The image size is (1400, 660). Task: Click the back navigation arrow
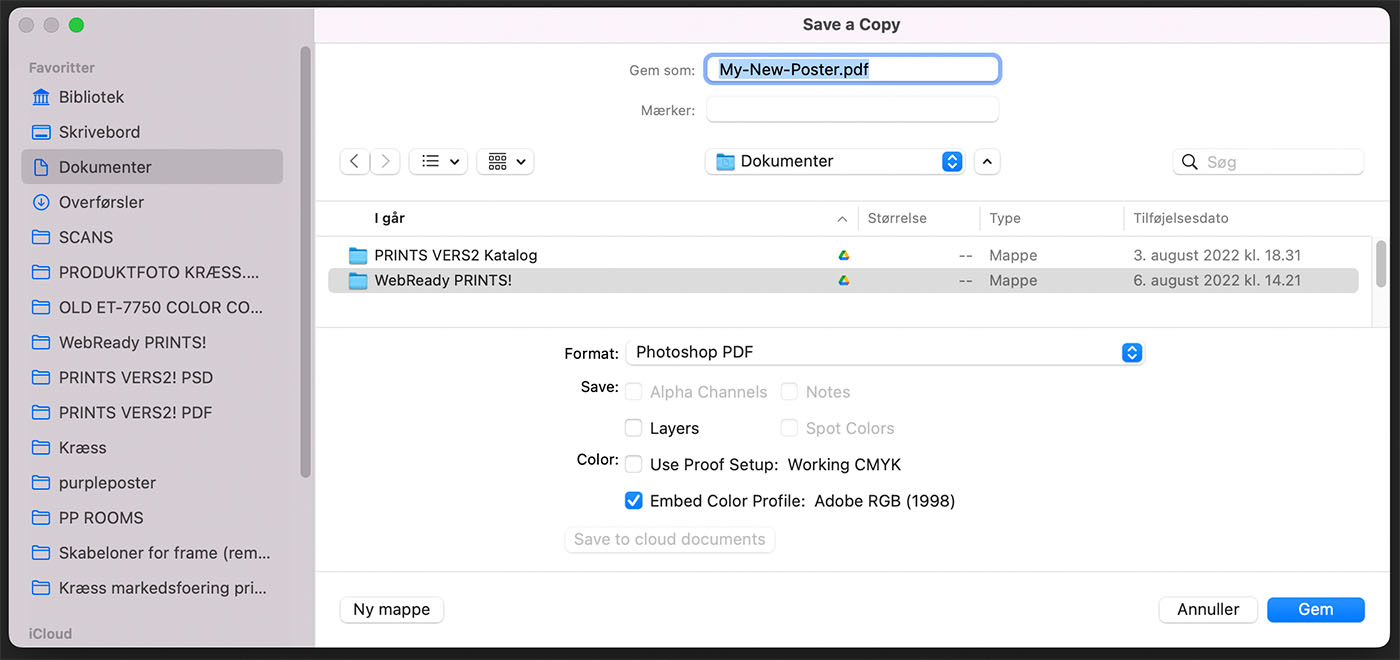(355, 161)
